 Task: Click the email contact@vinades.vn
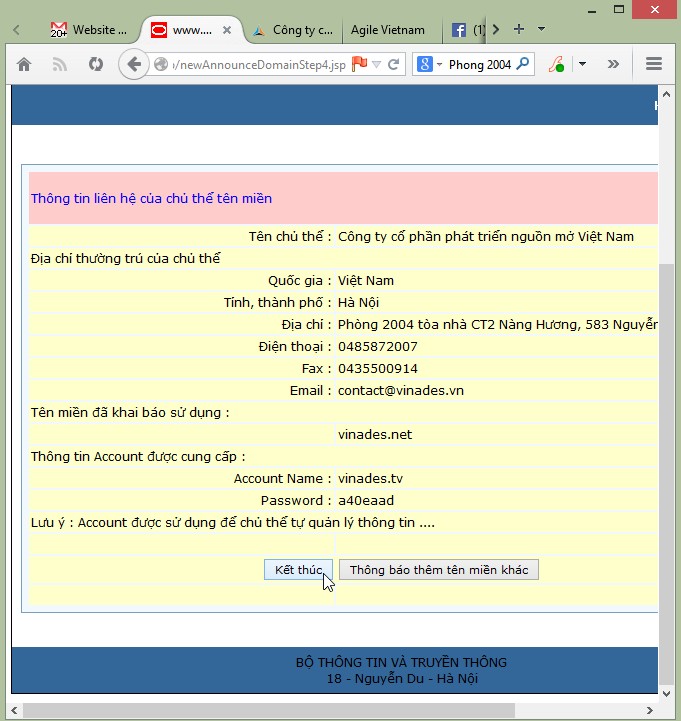401,390
